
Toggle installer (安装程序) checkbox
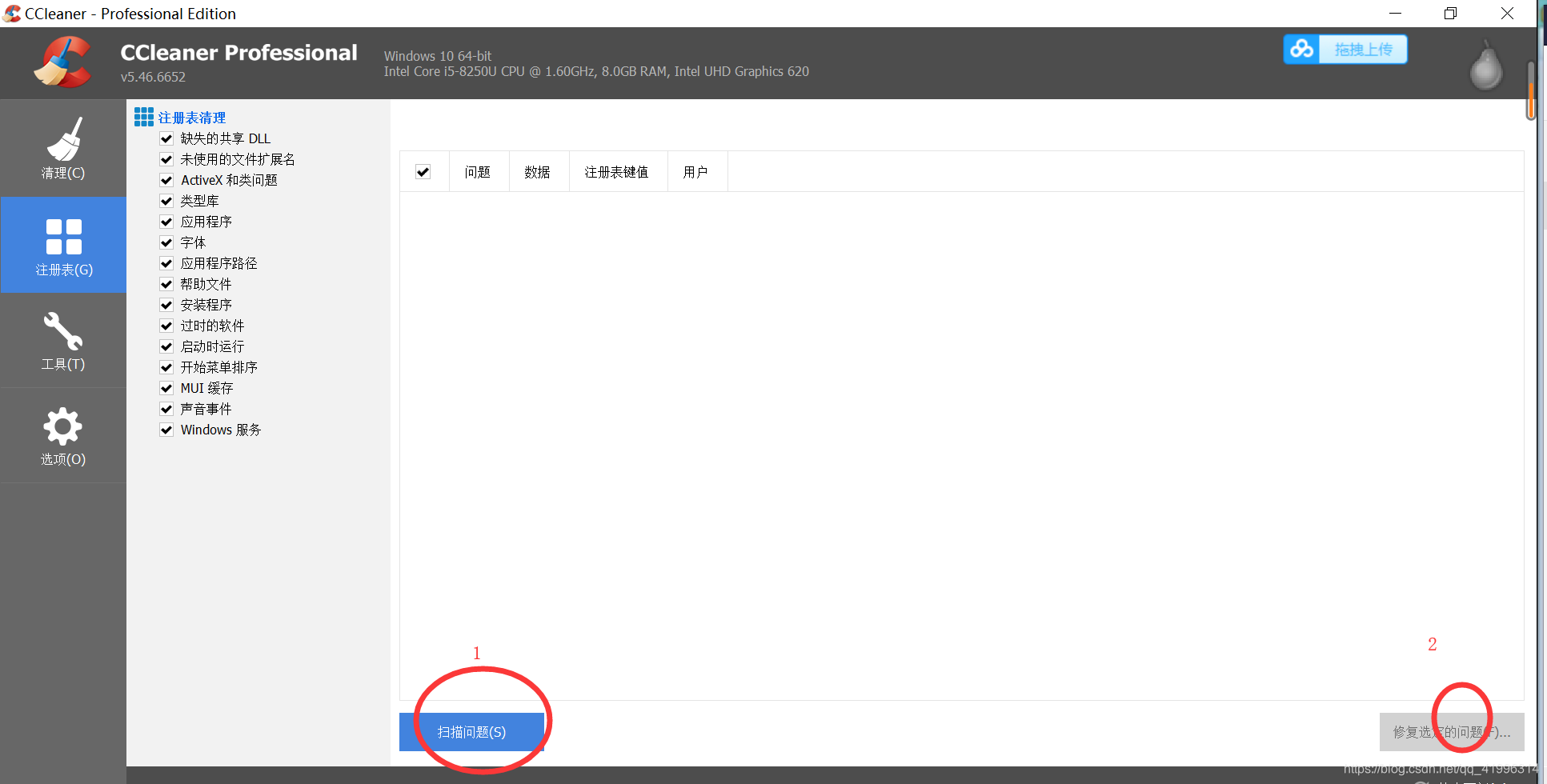(166, 305)
